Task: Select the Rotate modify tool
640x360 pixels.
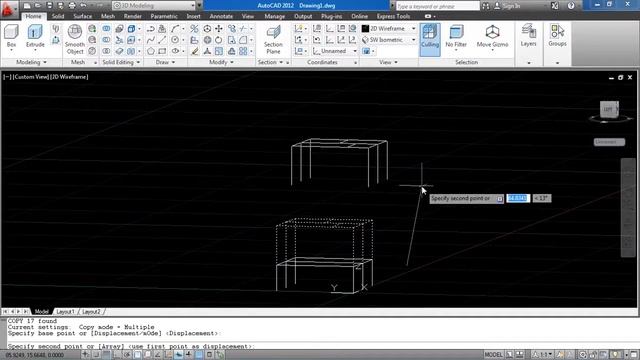Action: point(219,40)
